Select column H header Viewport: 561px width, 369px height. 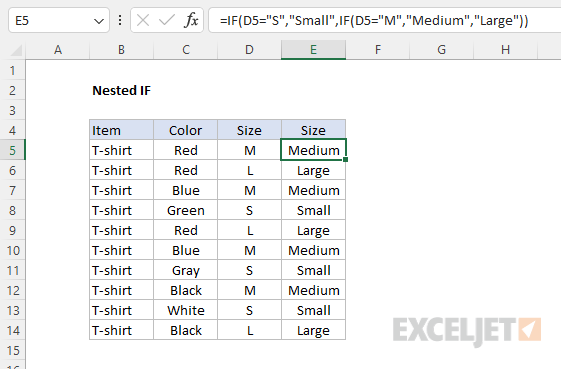tap(505, 50)
